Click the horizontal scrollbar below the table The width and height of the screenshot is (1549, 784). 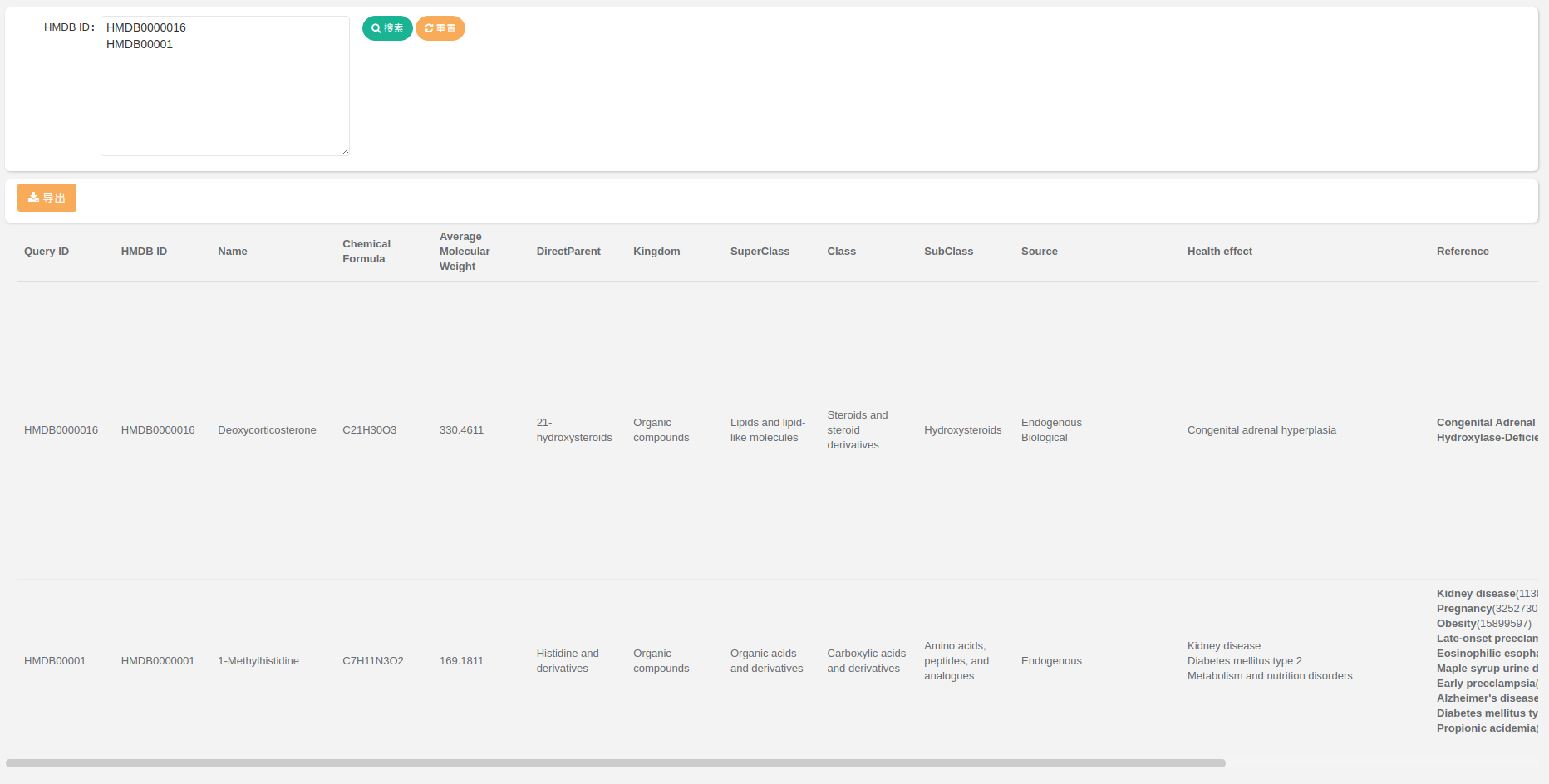pos(615,762)
